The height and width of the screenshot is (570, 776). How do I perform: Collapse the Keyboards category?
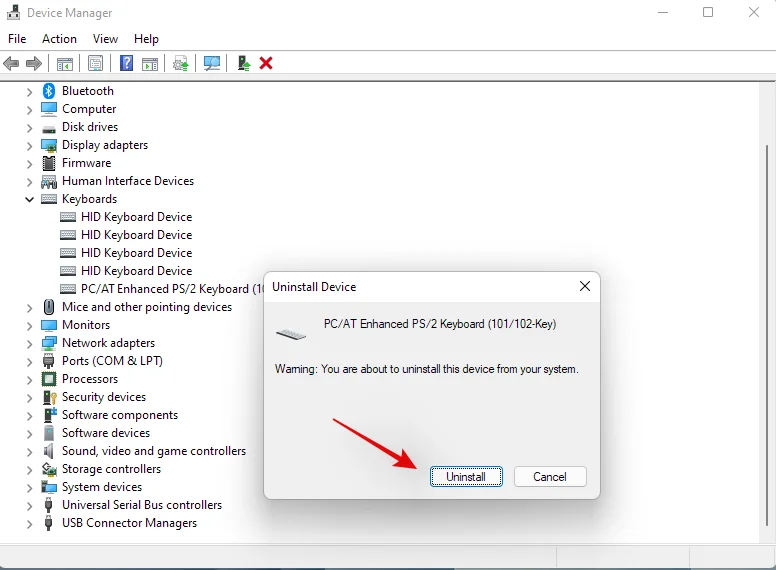29,199
